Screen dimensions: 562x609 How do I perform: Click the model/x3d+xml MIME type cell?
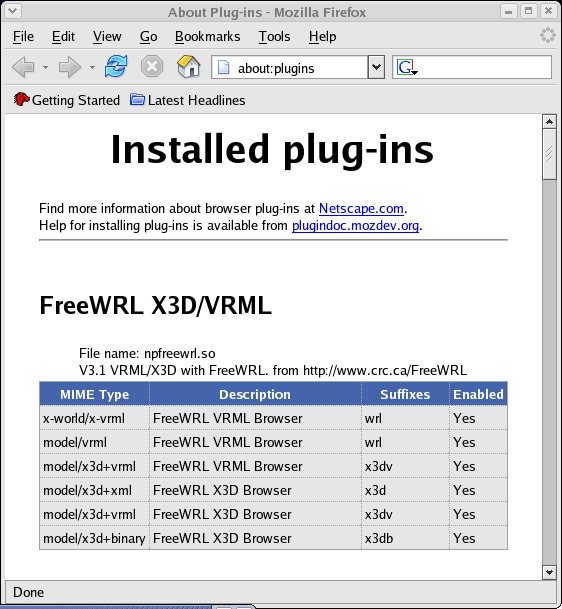[x=94, y=491]
